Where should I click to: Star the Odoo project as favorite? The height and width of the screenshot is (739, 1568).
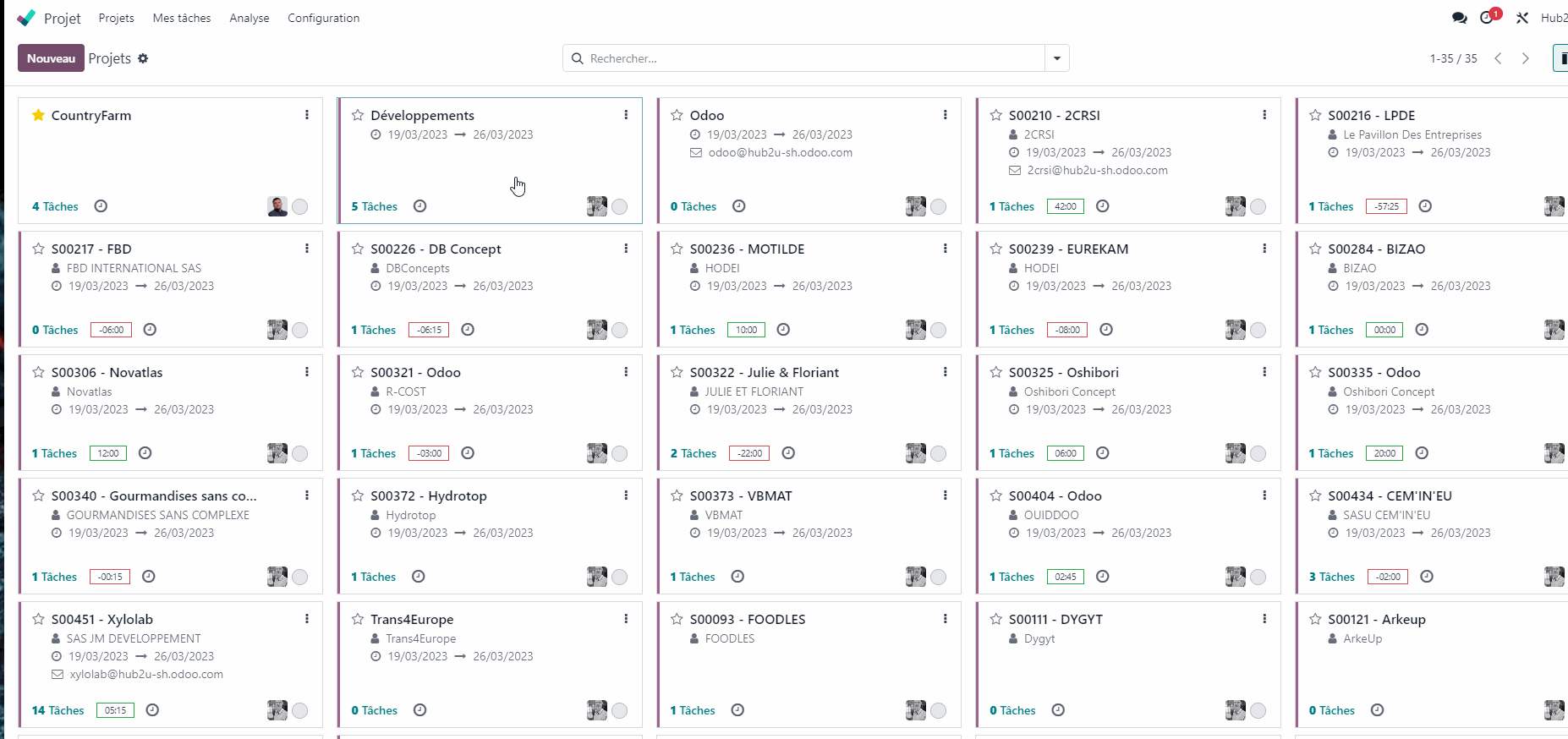tap(677, 115)
